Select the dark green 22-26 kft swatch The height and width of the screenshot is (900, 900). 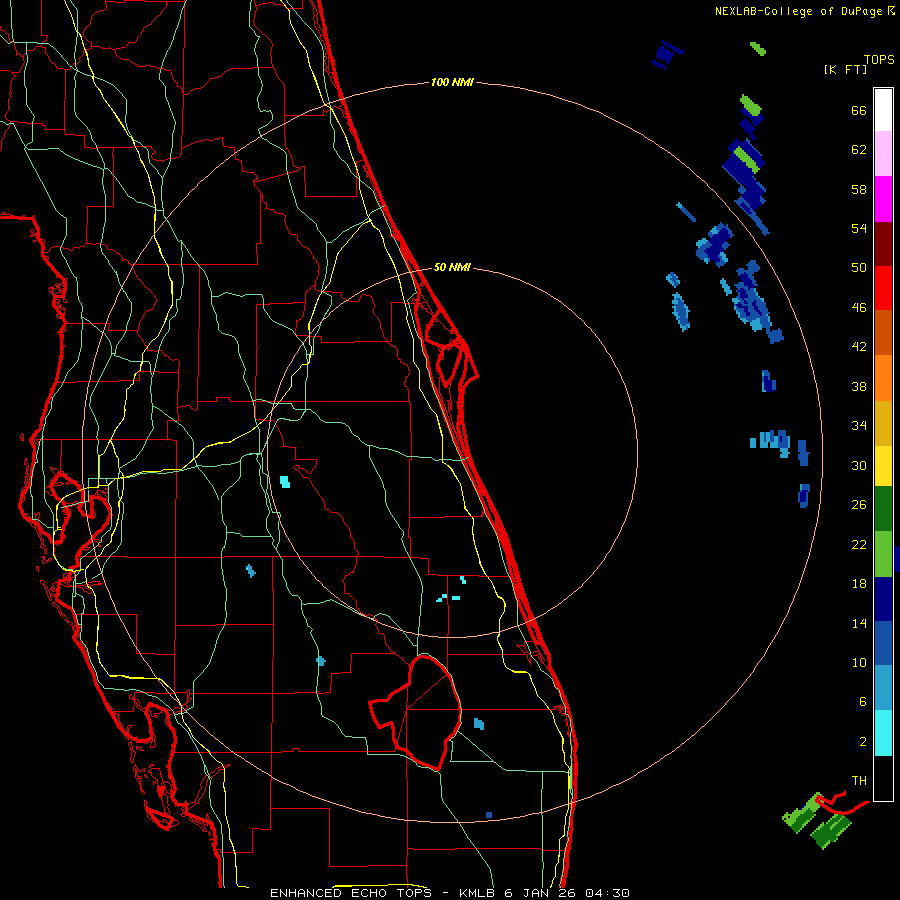[883, 509]
